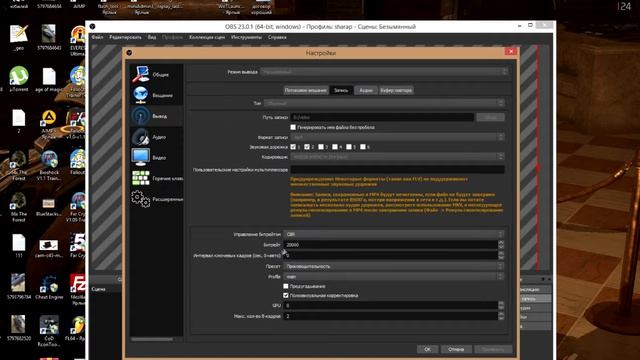The height and width of the screenshot is (360, 640).
Task: Enable audio track 3 checkbox
Action: pyautogui.click(x=321, y=147)
